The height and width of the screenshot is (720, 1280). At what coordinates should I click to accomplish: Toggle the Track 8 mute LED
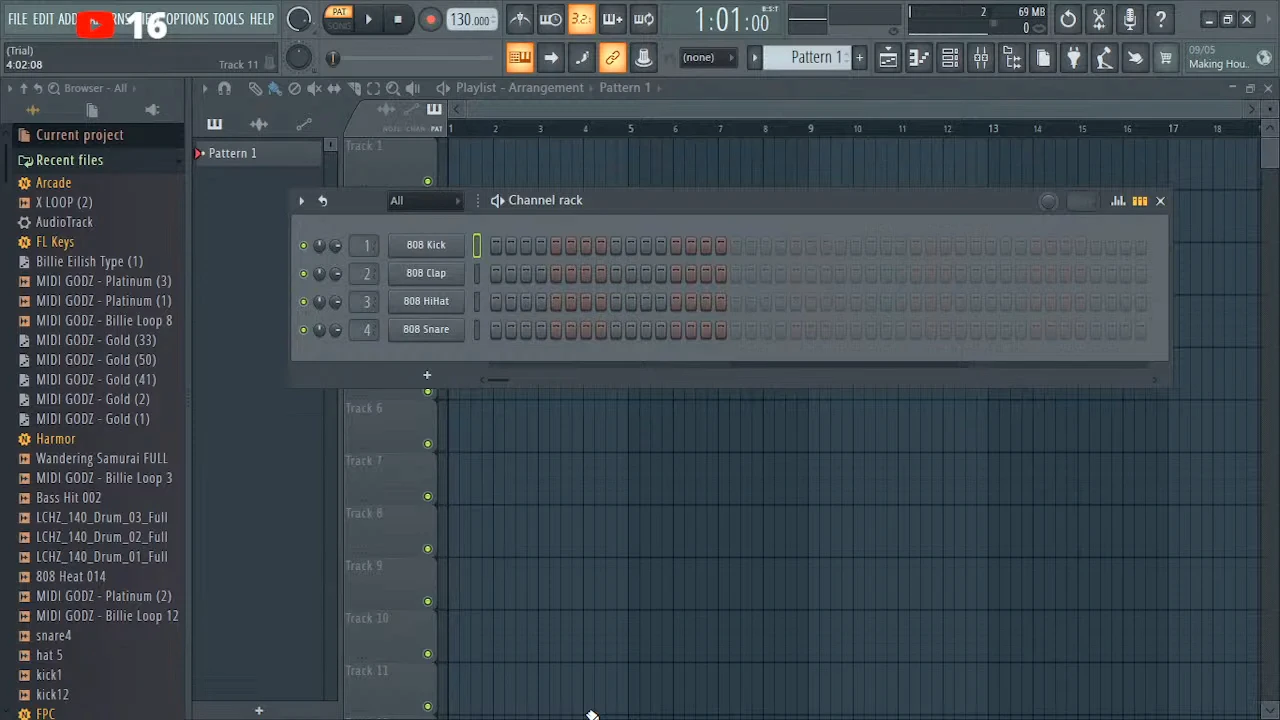pos(428,549)
